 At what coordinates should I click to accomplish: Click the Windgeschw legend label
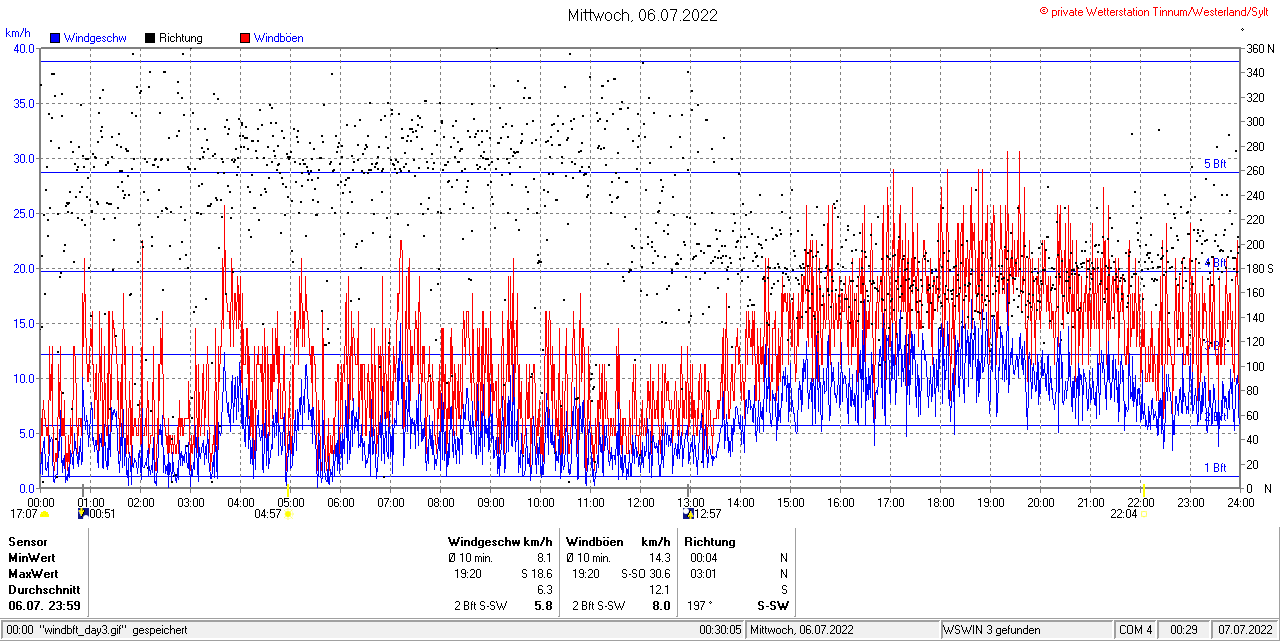pyautogui.click(x=95, y=38)
